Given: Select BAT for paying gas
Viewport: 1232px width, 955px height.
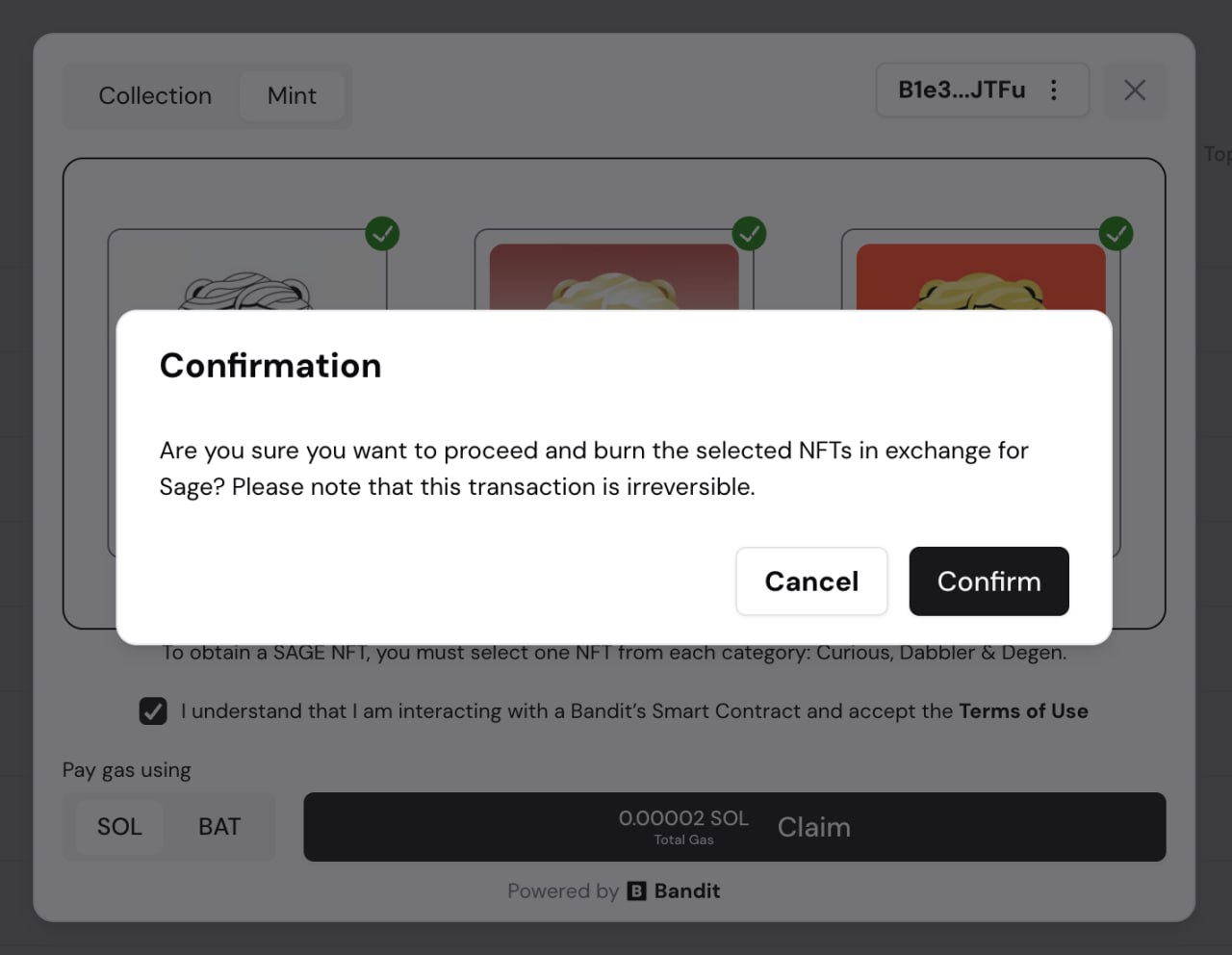Looking at the screenshot, I should coord(218,826).
